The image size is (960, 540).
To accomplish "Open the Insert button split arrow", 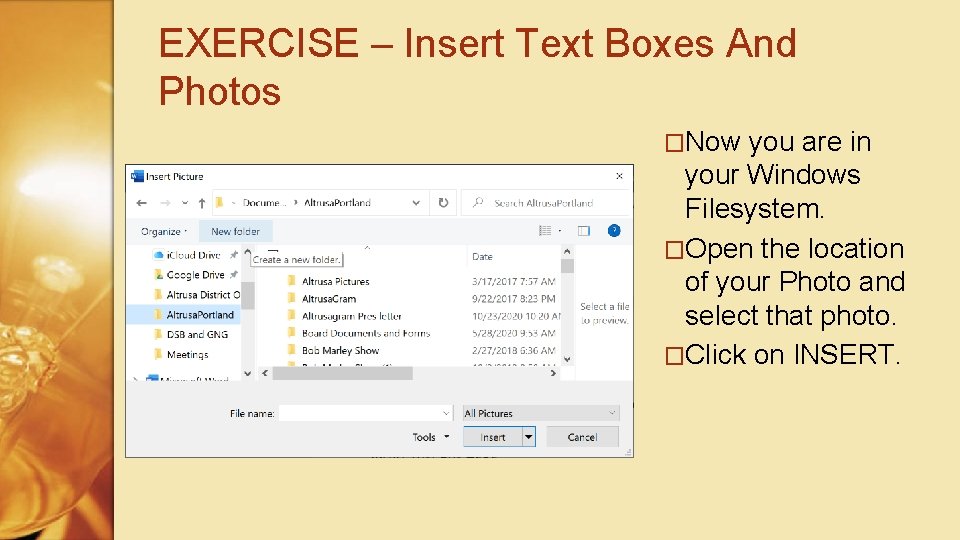I will (528, 437).
